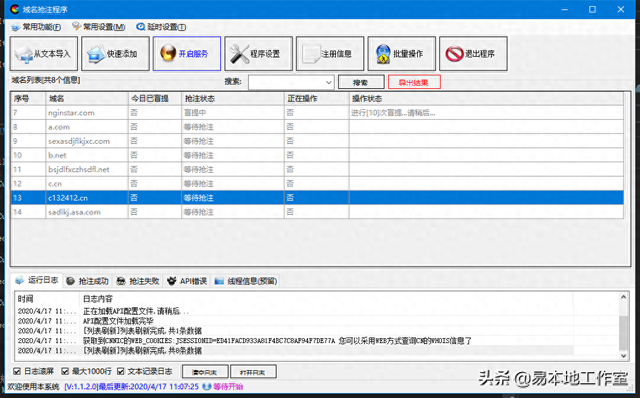Open the 注册信息 registration info page
The width and height of the screenshot is (640, 398).
[x=330, y=53]
